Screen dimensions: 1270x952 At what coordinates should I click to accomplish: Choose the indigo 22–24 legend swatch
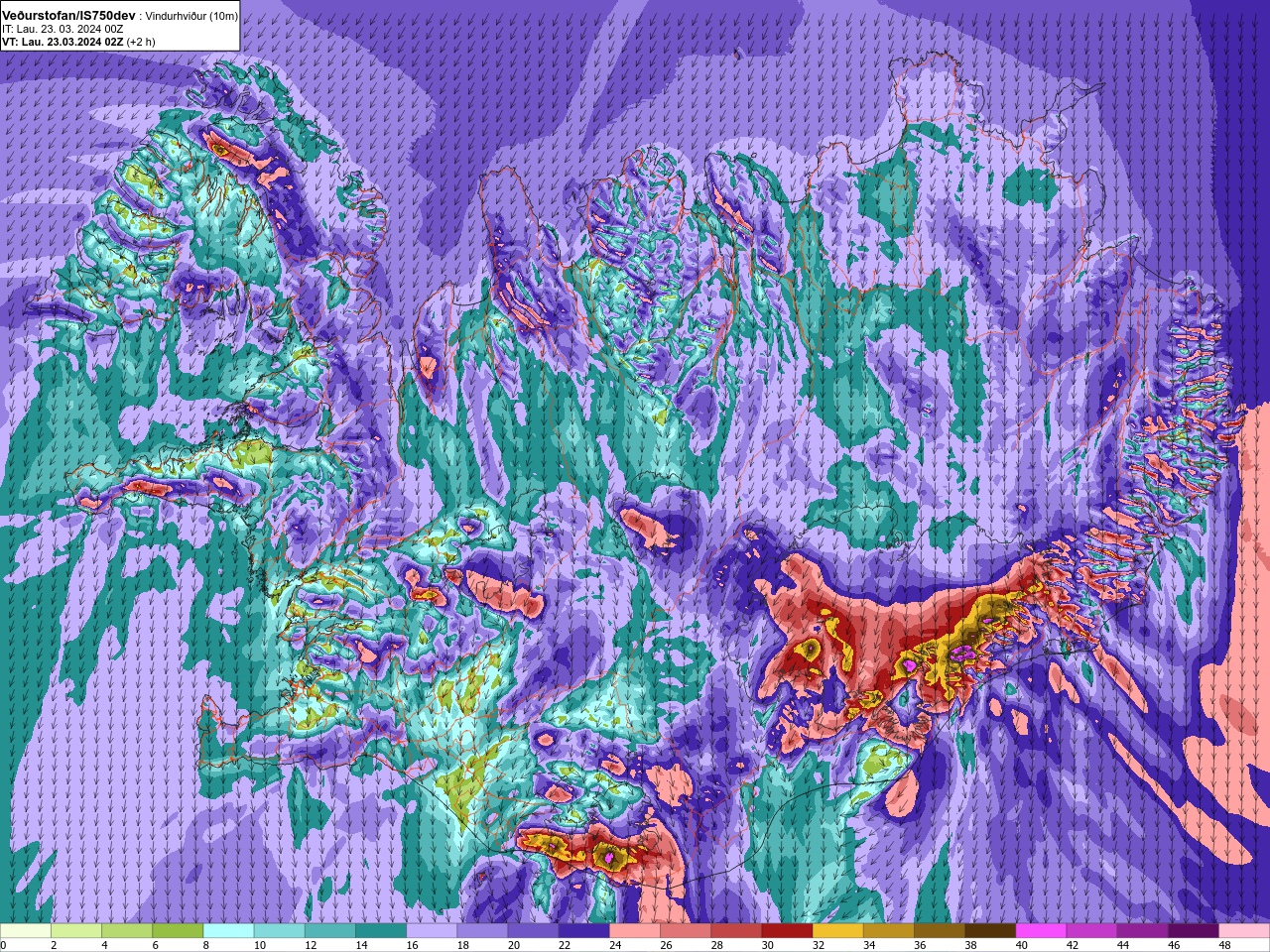click(x=584, y=931)
